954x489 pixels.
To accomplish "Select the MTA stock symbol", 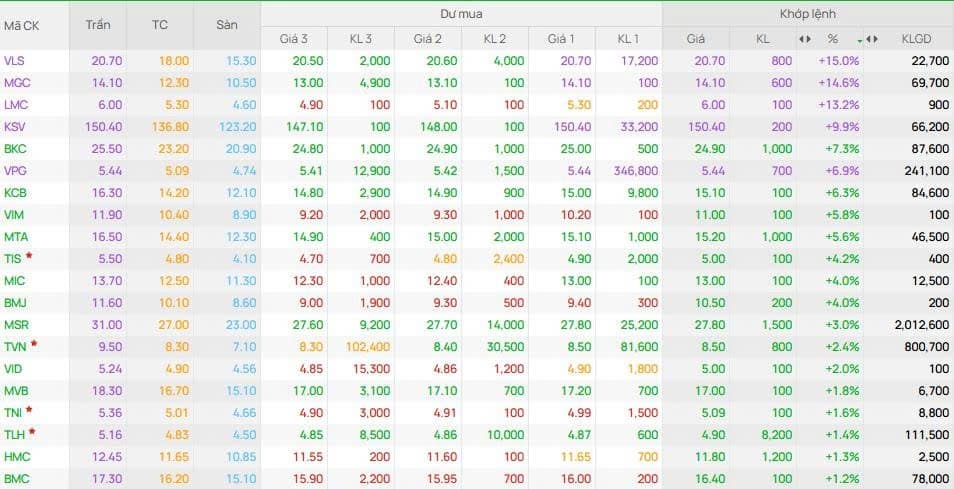I will tap(16, 237).
